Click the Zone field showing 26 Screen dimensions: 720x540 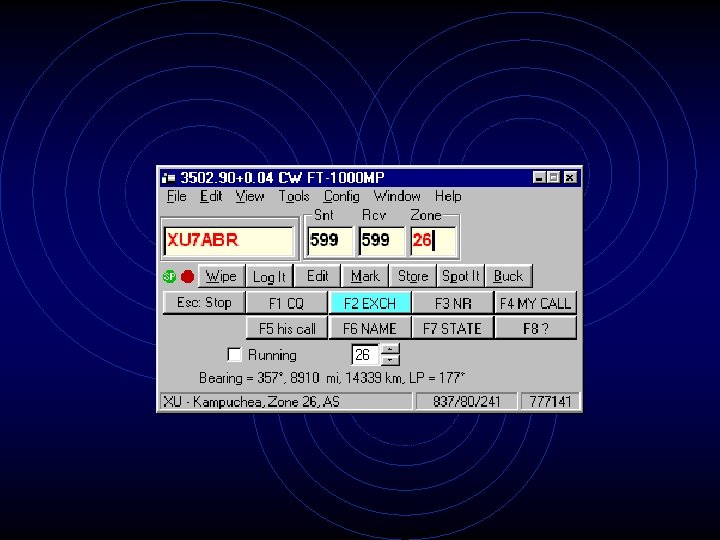[x=433, y=240]
